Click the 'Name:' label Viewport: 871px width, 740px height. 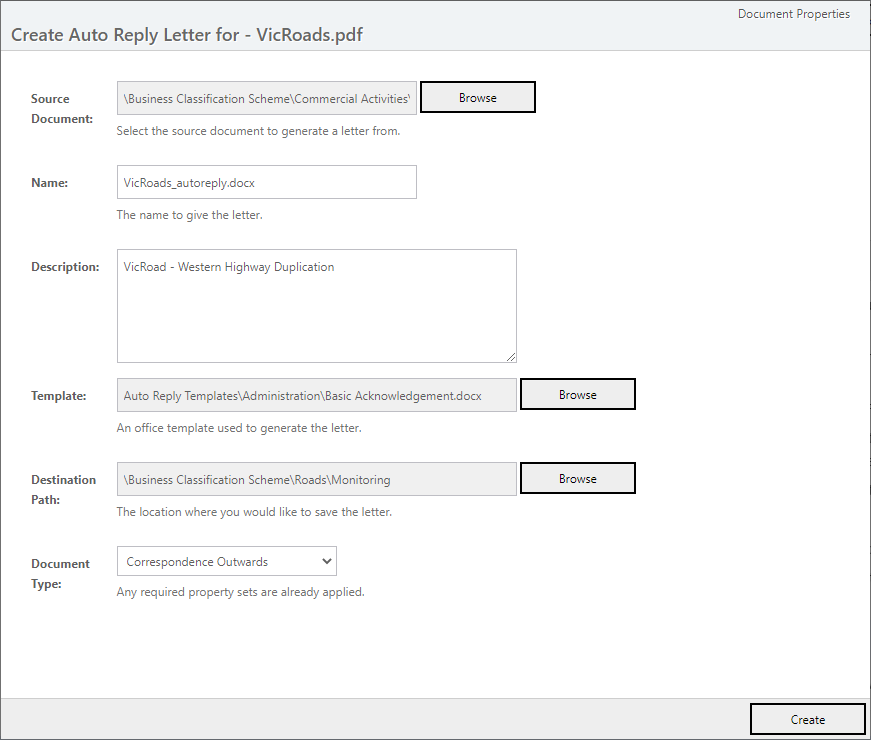point(50,183)
